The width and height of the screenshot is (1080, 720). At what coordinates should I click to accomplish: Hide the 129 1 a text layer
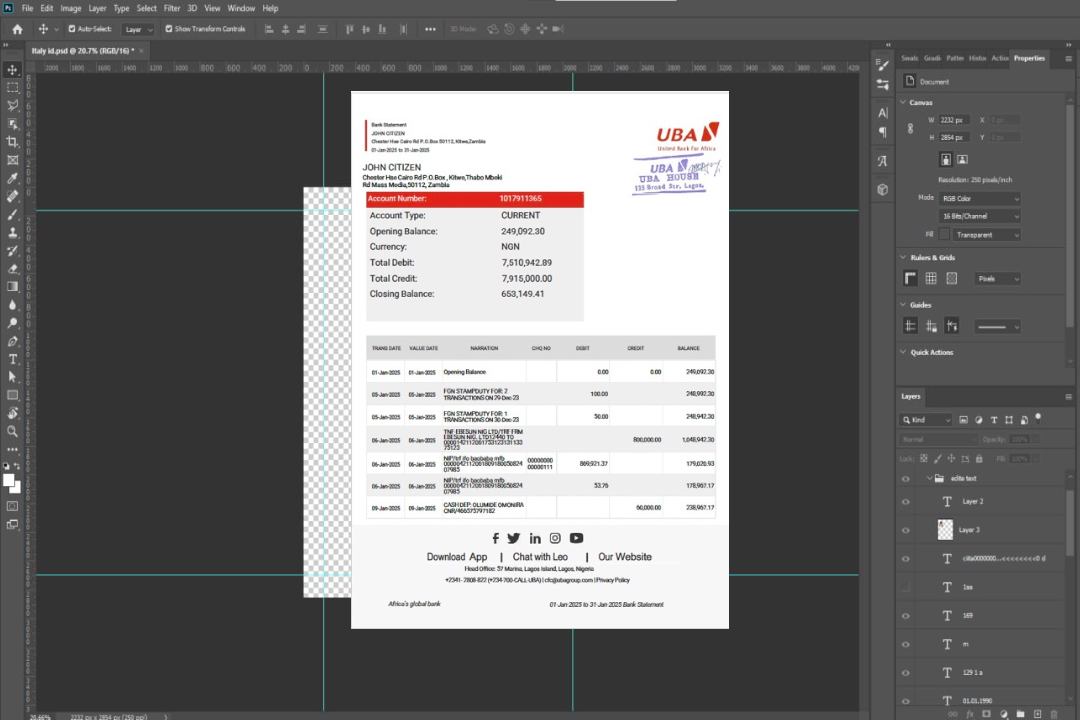906,672
